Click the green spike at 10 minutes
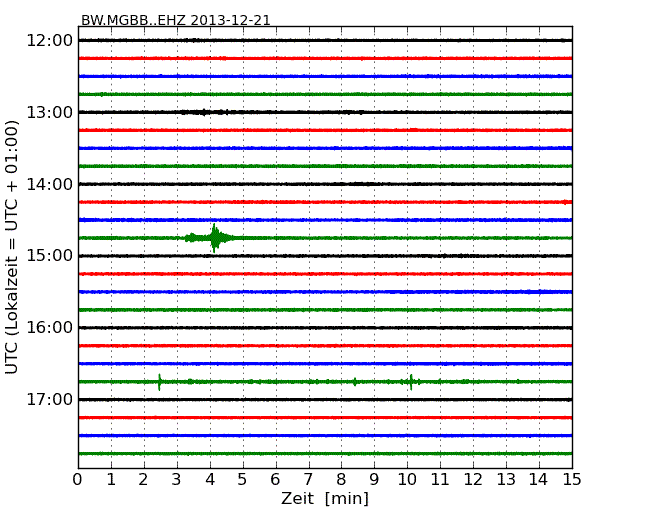Image resolution: width=650 pixels, height=520 pixels. point(411,382)
